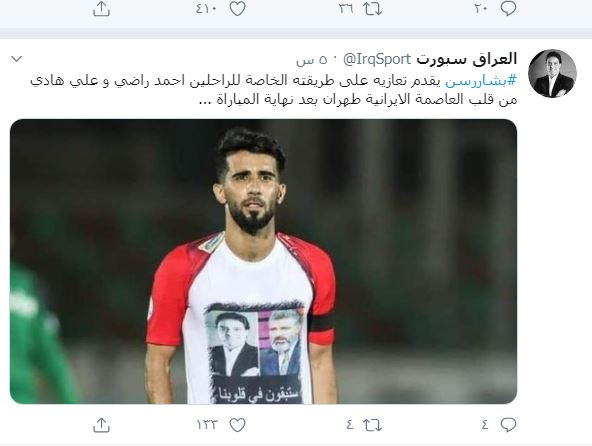Open the #بشاررسن hashtag
Viewport: 592px width, 446px height.
[x=481, y=80]
